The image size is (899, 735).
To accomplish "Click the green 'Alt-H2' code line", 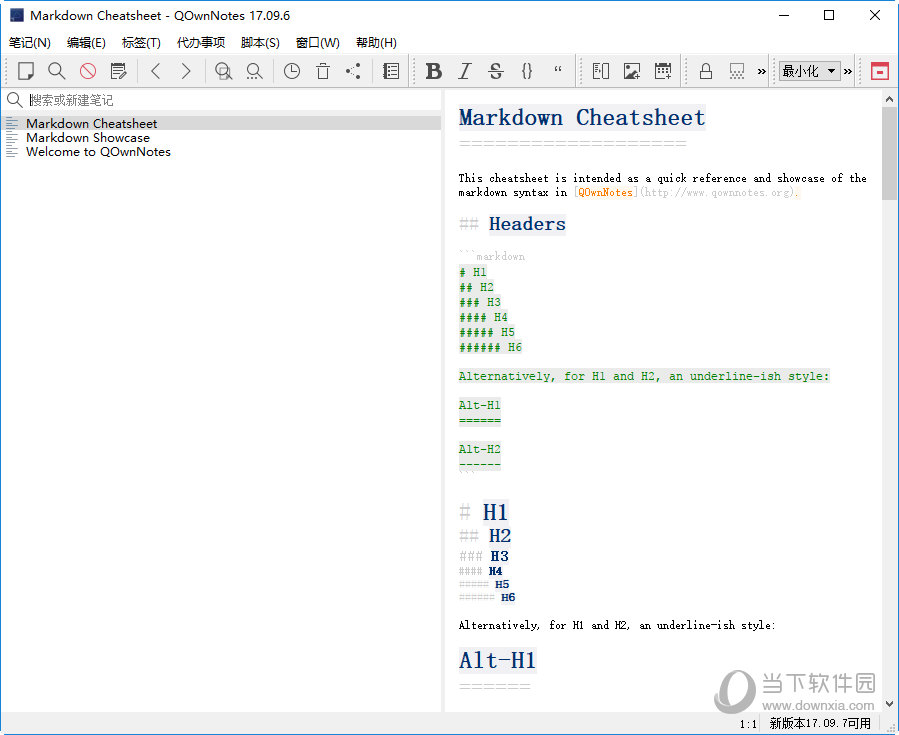I will pyautogui.click(x=479, y=449).
